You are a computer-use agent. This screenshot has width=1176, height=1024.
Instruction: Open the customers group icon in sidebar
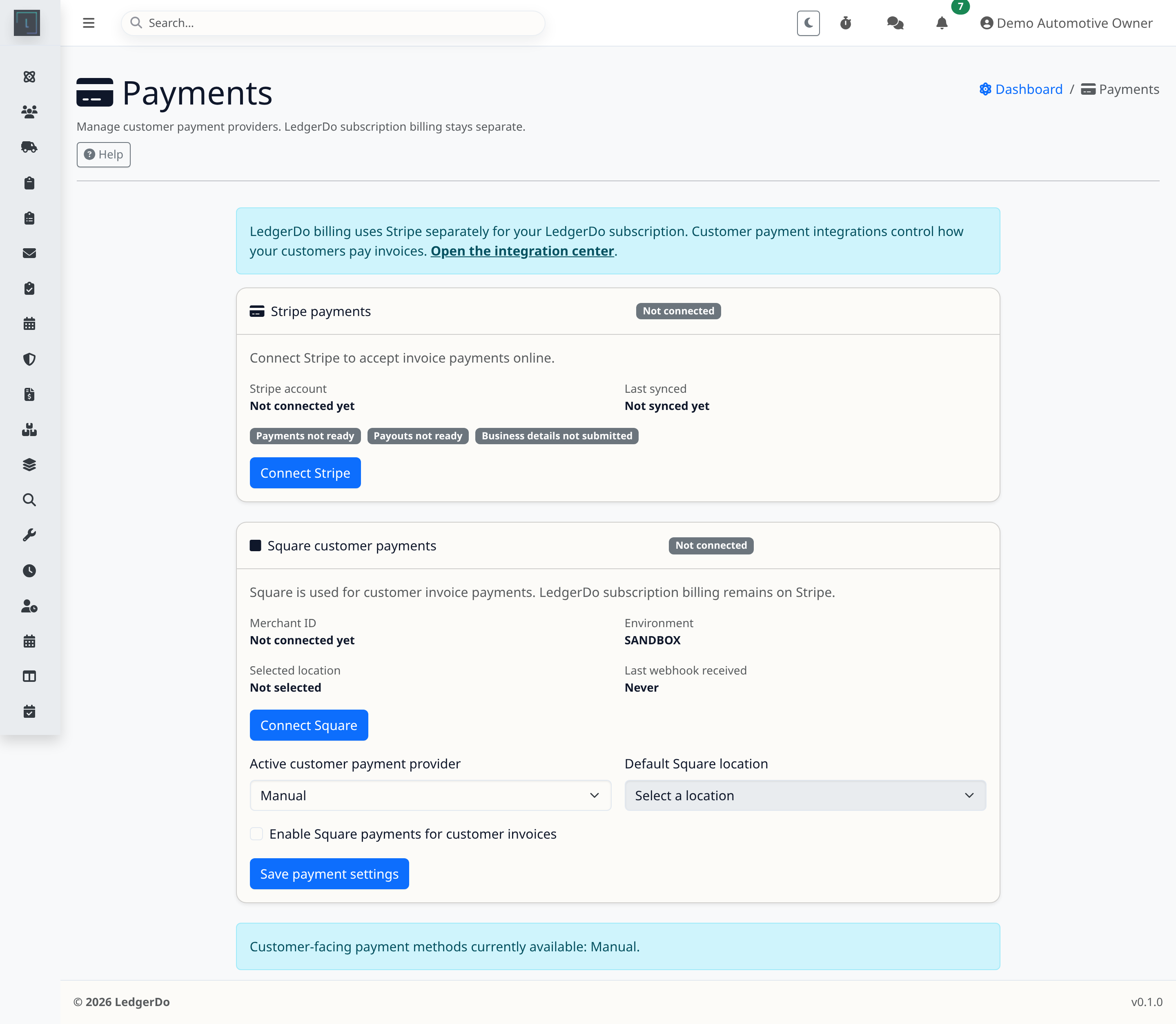(29, 112)
